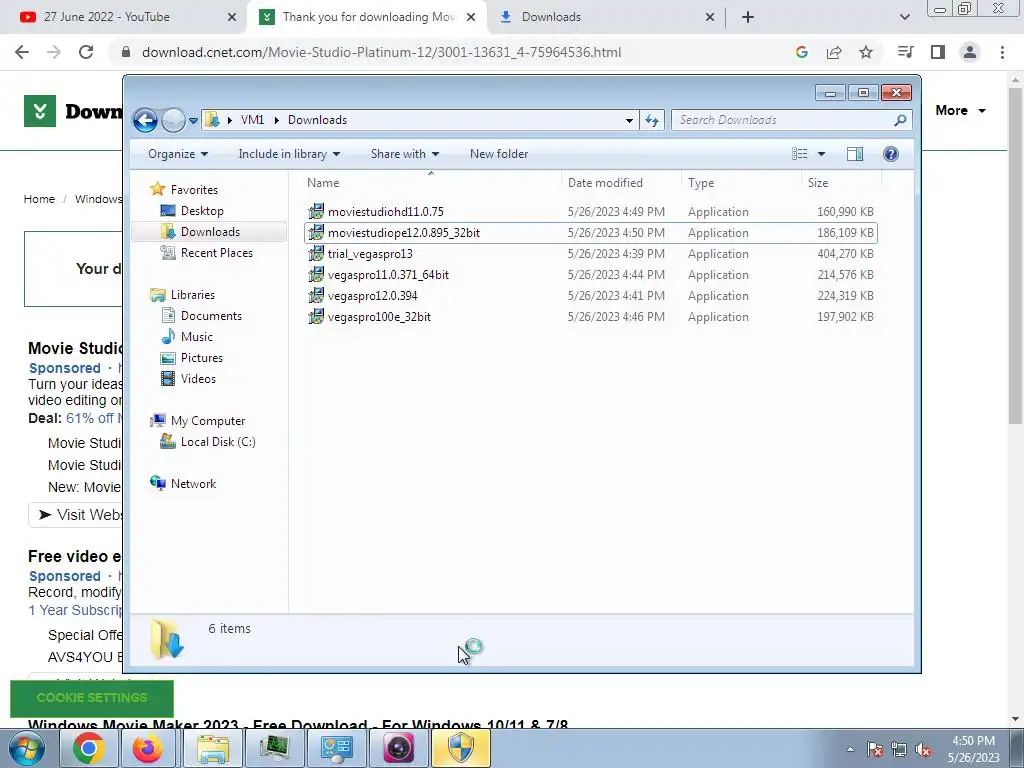Open the Videos library
The image size is (1024, 768).
click(198, 379)
